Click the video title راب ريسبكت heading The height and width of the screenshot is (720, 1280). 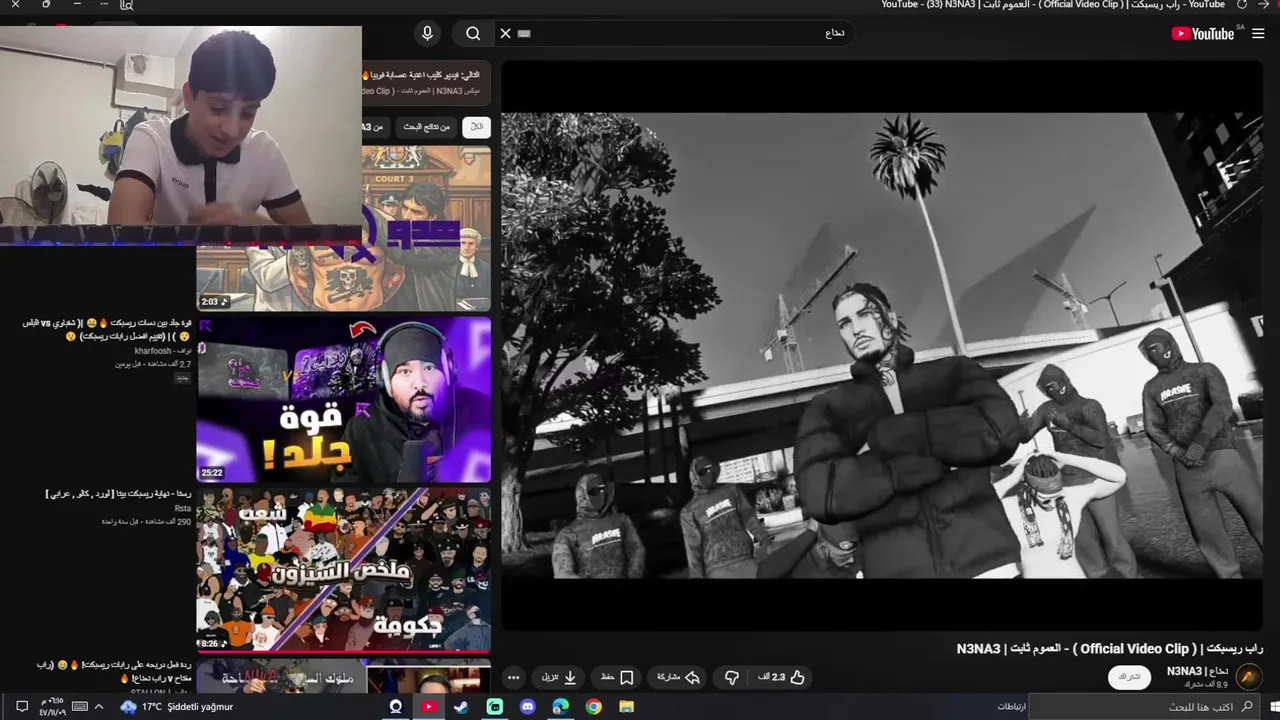click(x=1109, y=648)
